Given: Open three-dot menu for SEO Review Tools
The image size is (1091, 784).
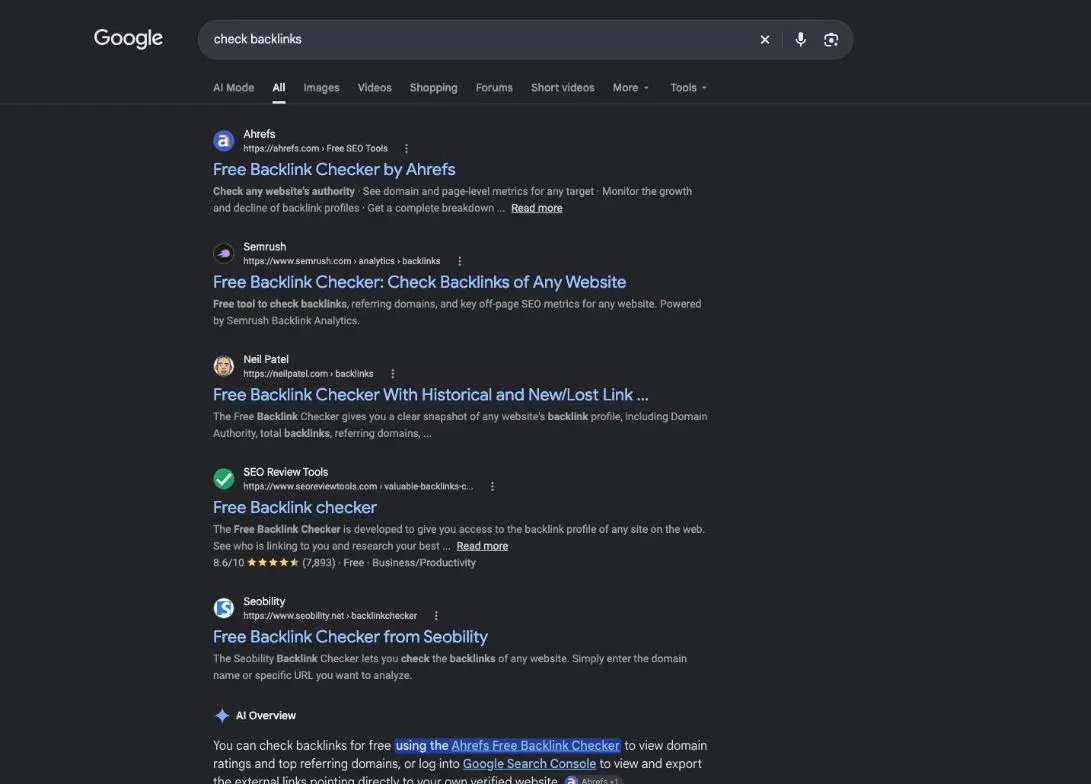Looking at the screenshot, I should point(492,487).
